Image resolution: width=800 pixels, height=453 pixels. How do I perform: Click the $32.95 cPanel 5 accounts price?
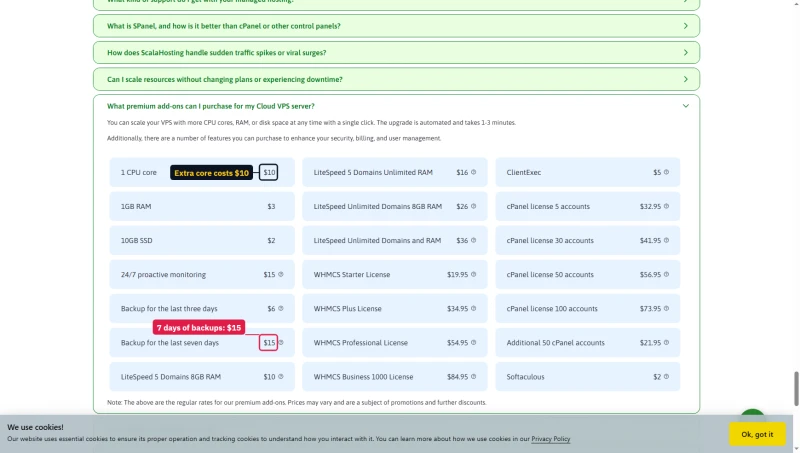tap(650, 206)
